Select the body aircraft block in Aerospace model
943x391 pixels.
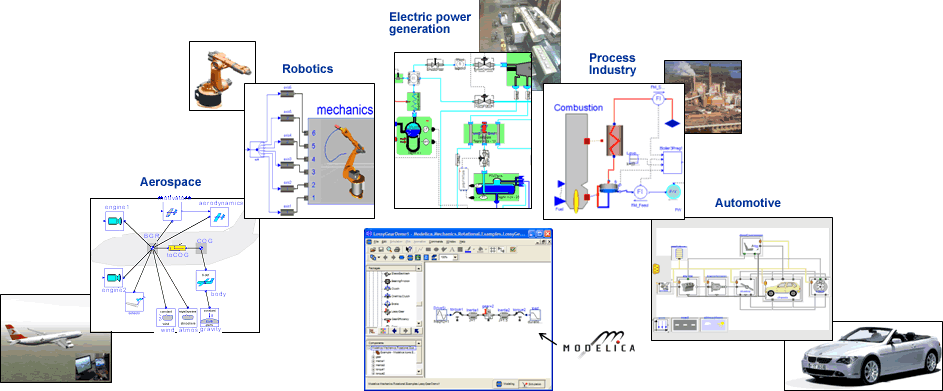(206, 280)
